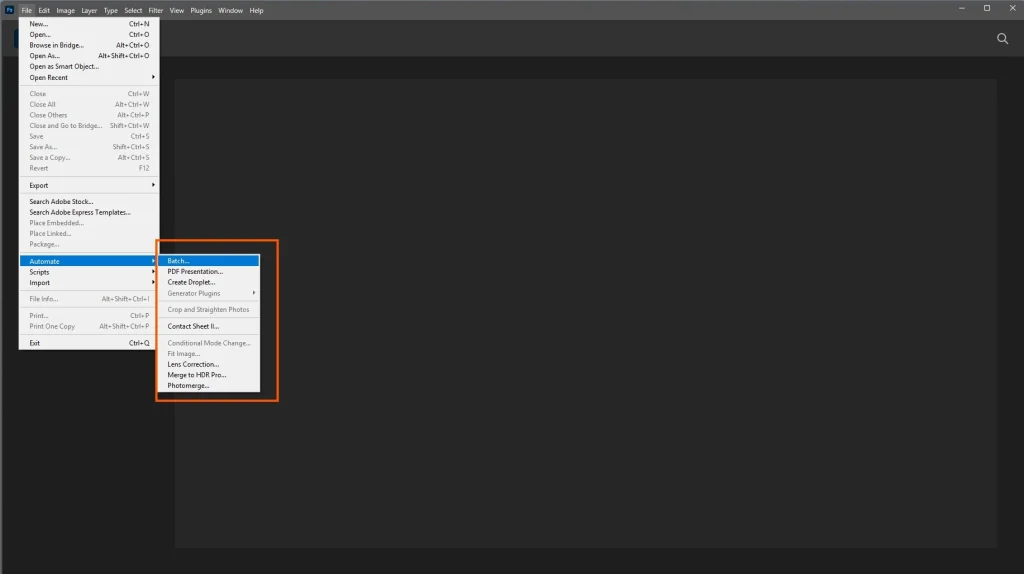The width and height of the screenshot is (1024, 574).
Task: Expand the Import submenu
Action: [x=89, y=283]
